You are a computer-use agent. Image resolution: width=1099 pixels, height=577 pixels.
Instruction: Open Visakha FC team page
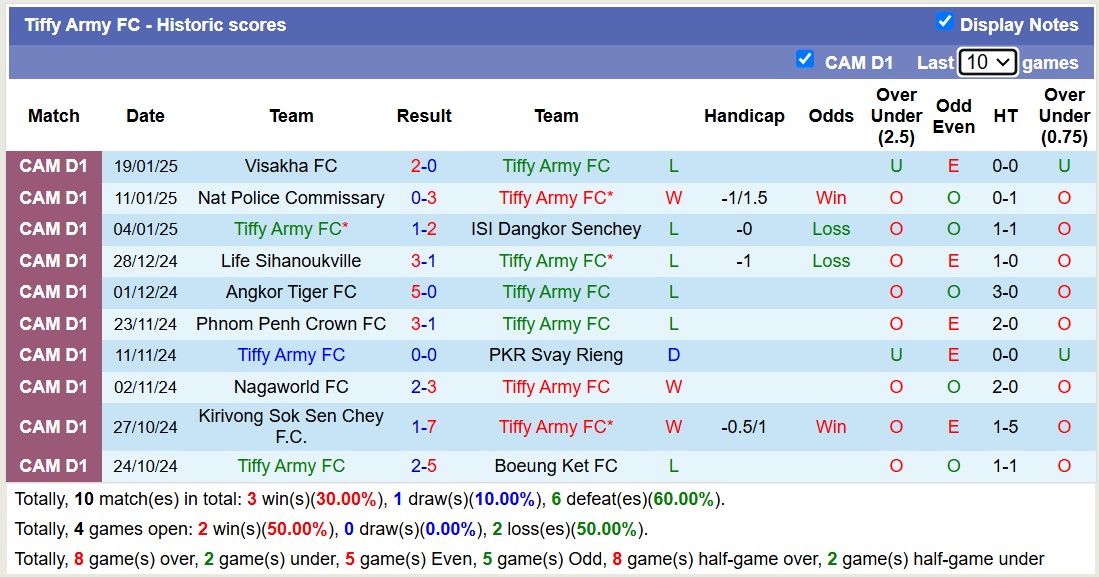click(290, 166)
